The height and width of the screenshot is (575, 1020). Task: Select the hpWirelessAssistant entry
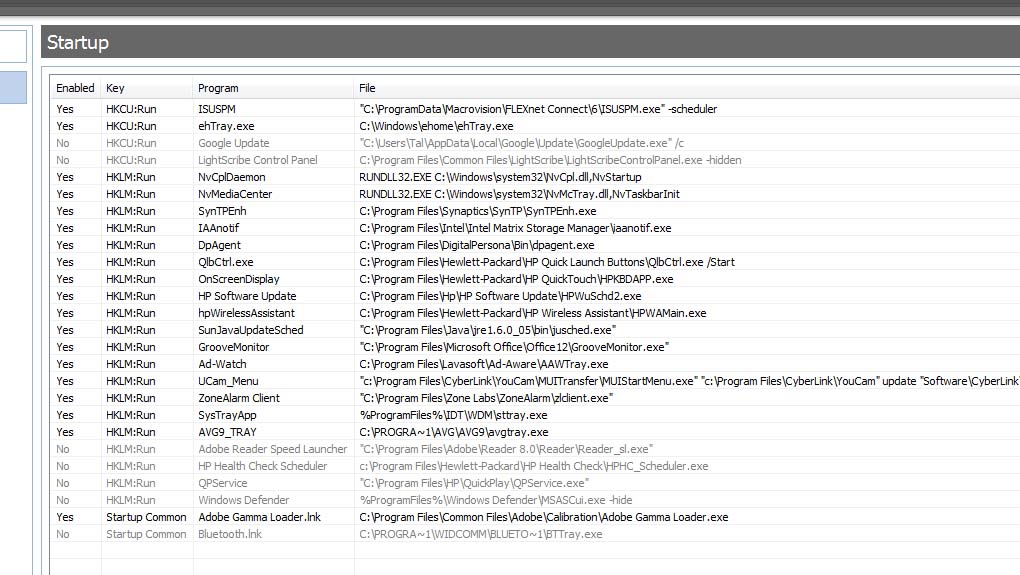point(247,313)
